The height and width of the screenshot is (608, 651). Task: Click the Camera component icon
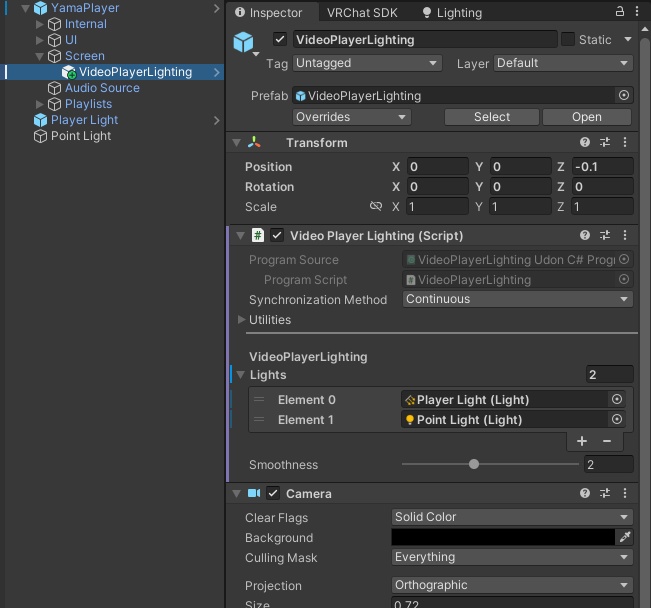coord(254,493)
